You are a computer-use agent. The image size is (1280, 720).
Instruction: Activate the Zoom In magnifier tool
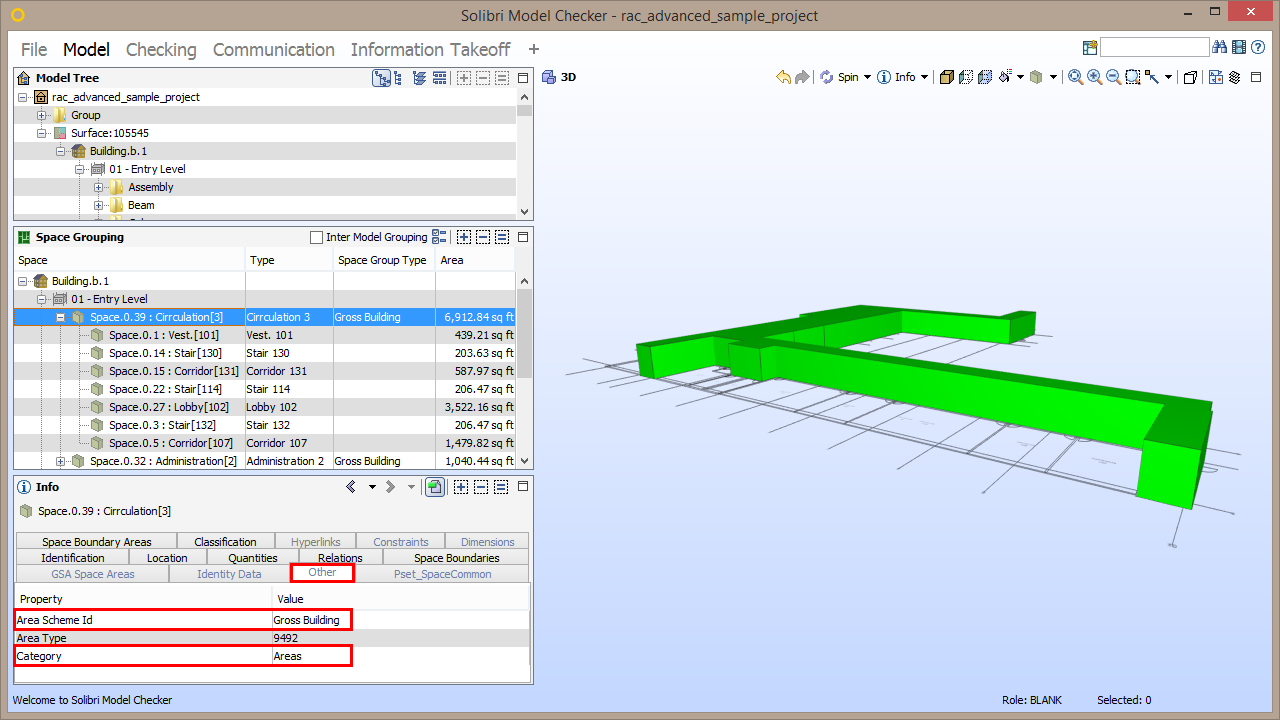tap(1092, 77)
